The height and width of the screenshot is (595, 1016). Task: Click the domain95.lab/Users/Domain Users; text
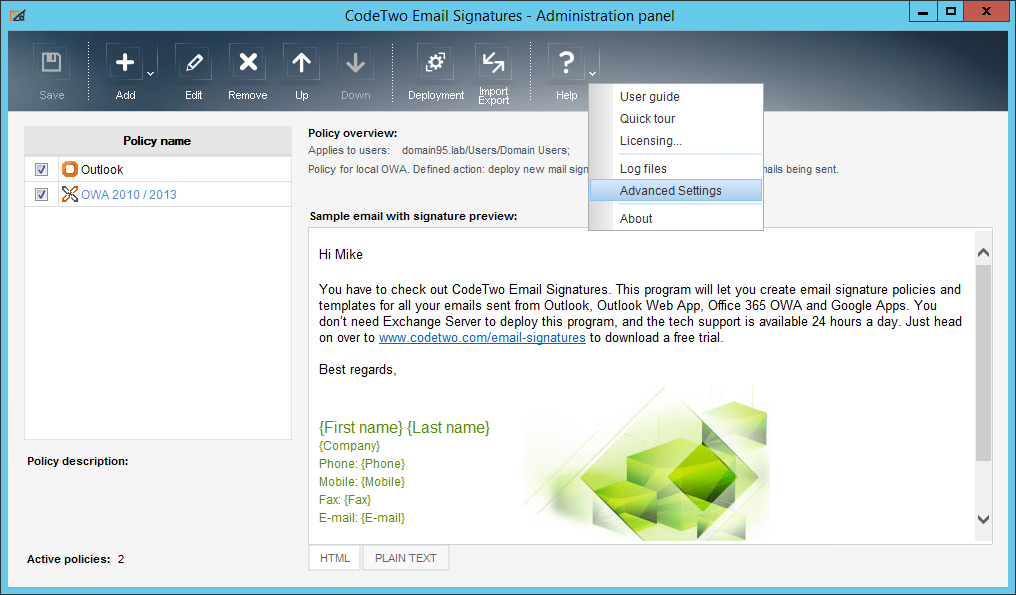[486, 150]
